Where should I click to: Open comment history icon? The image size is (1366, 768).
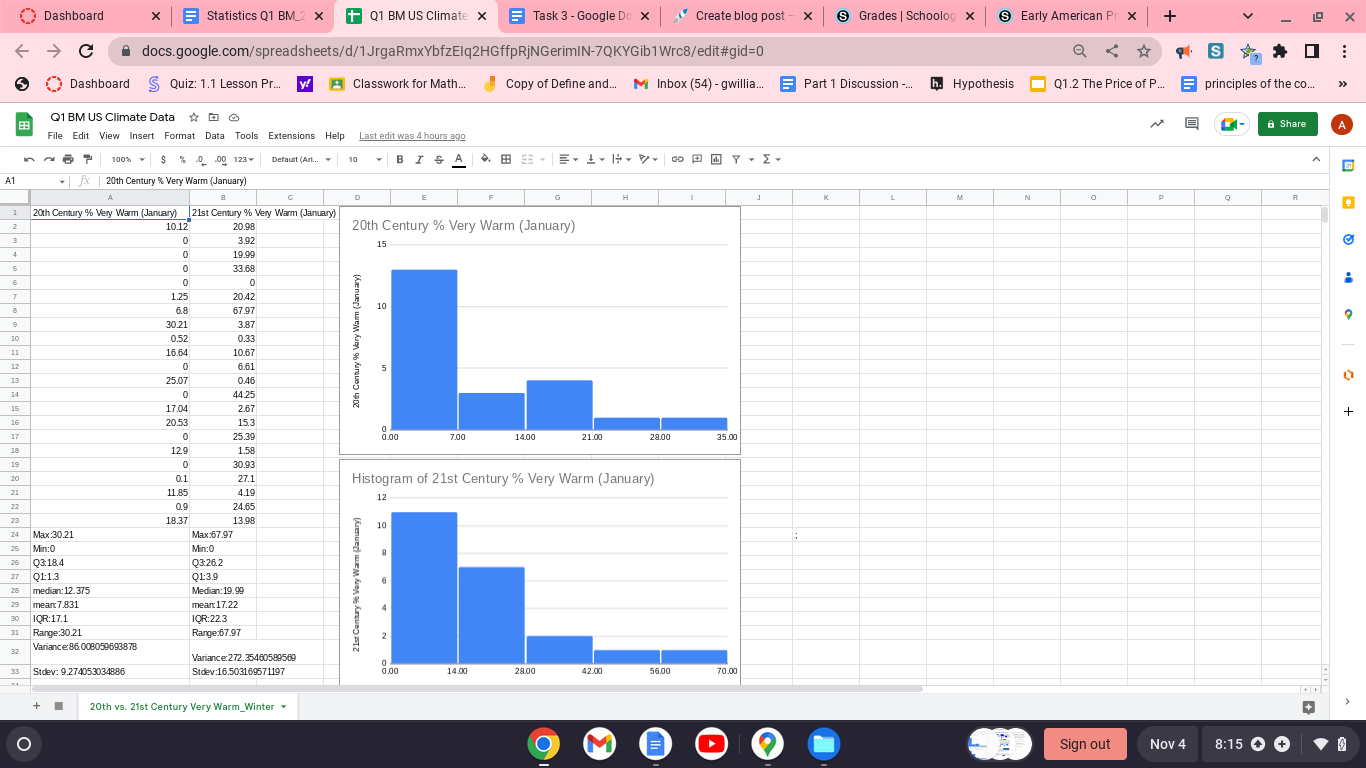[x=1191, y=124]
